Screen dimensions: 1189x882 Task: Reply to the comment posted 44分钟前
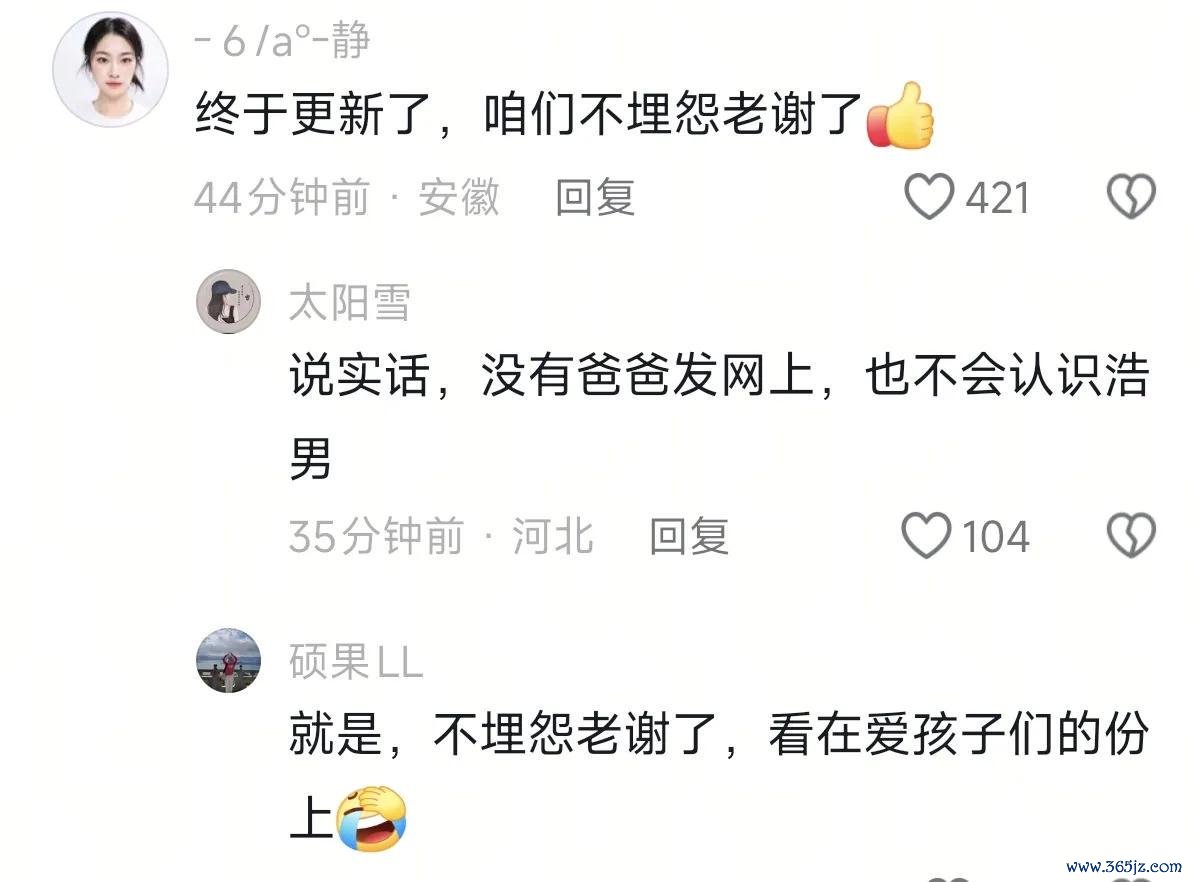(595, 197)
